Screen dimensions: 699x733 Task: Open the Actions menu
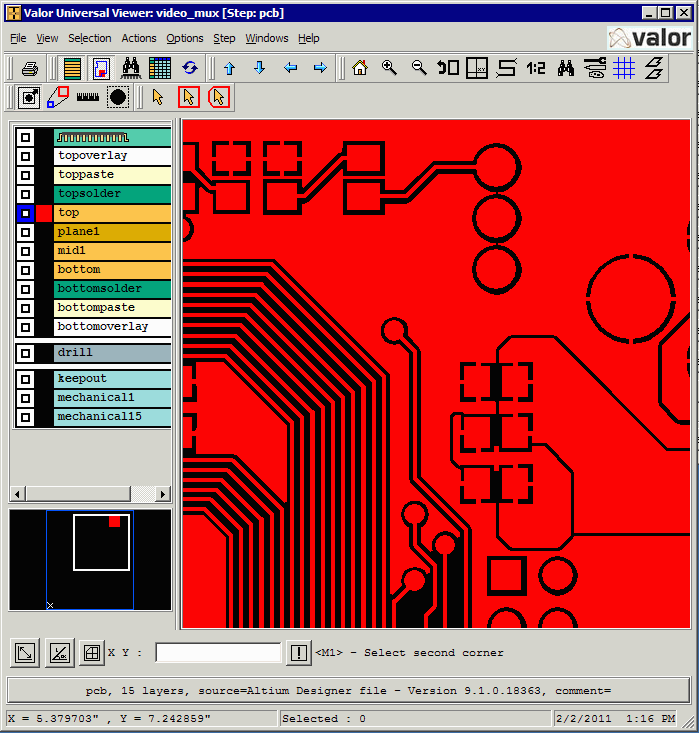(x=139, y=38)
